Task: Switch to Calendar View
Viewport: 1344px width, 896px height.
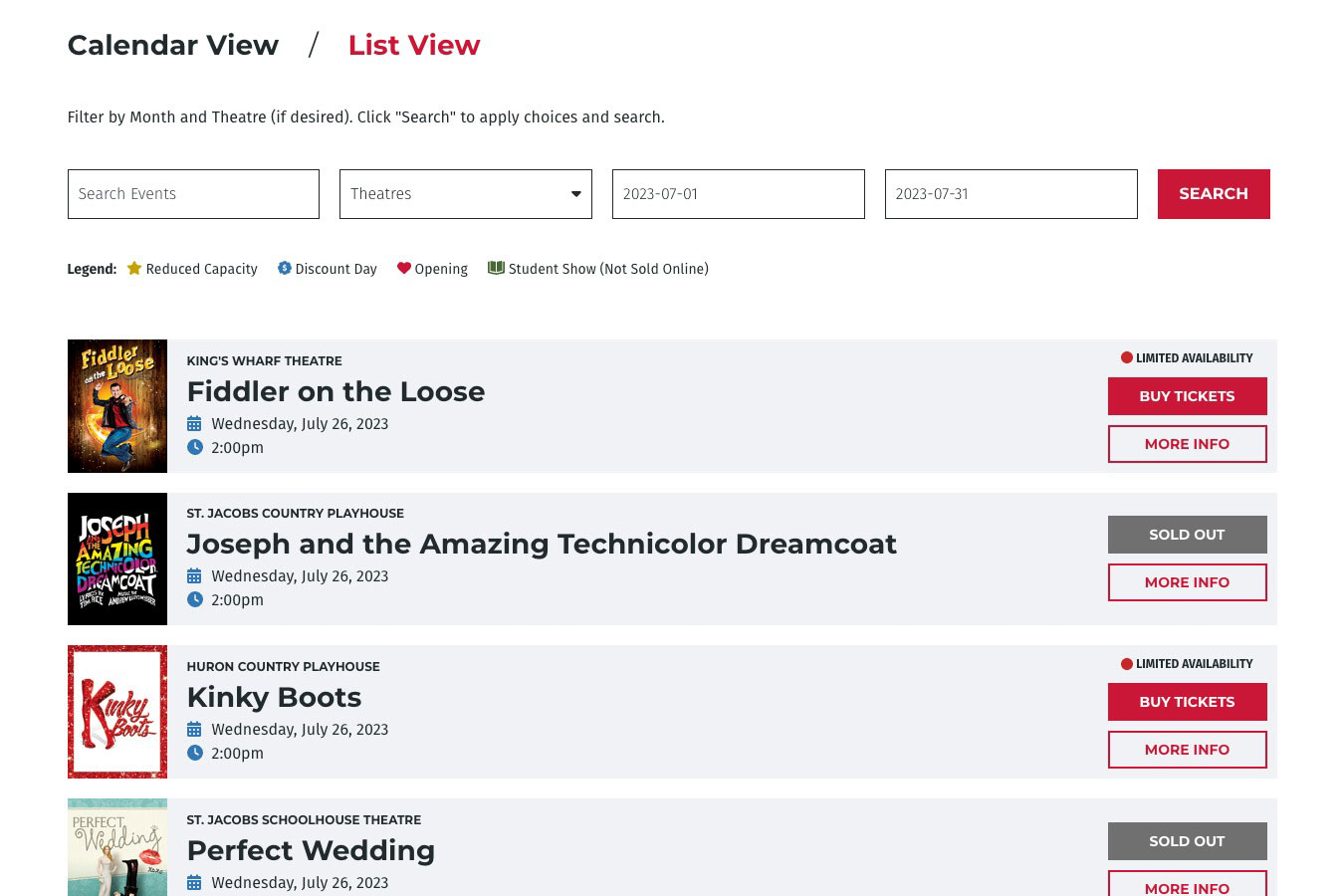Action: (x=173, y=45)
